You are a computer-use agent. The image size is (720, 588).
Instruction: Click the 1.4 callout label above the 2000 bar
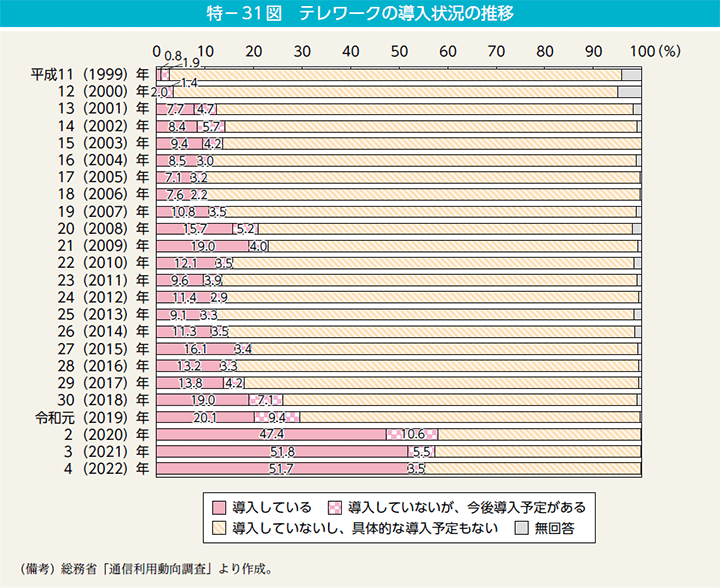tap(189, 83)
